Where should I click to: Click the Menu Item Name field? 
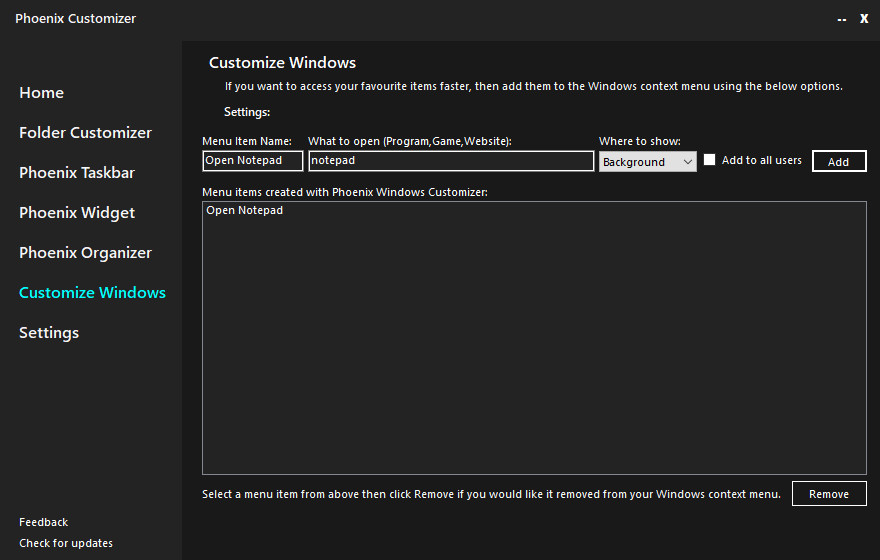pos(252,161)
